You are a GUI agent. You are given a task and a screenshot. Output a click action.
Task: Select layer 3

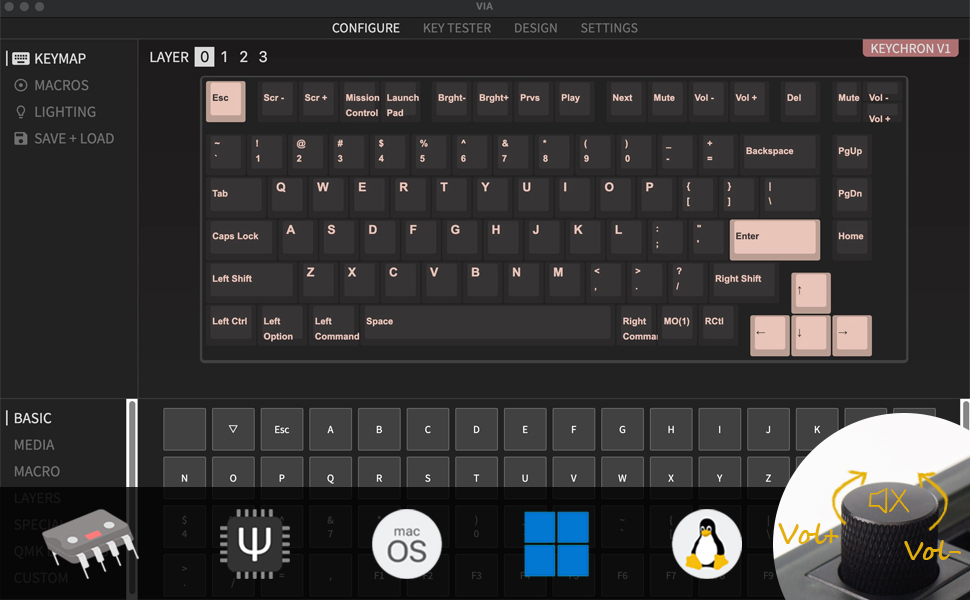[263, 57]
